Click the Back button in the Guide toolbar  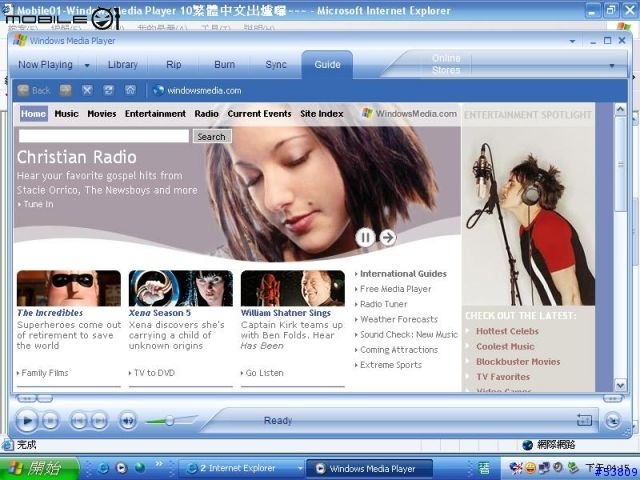pyautogui.click(x=34, y=91)
